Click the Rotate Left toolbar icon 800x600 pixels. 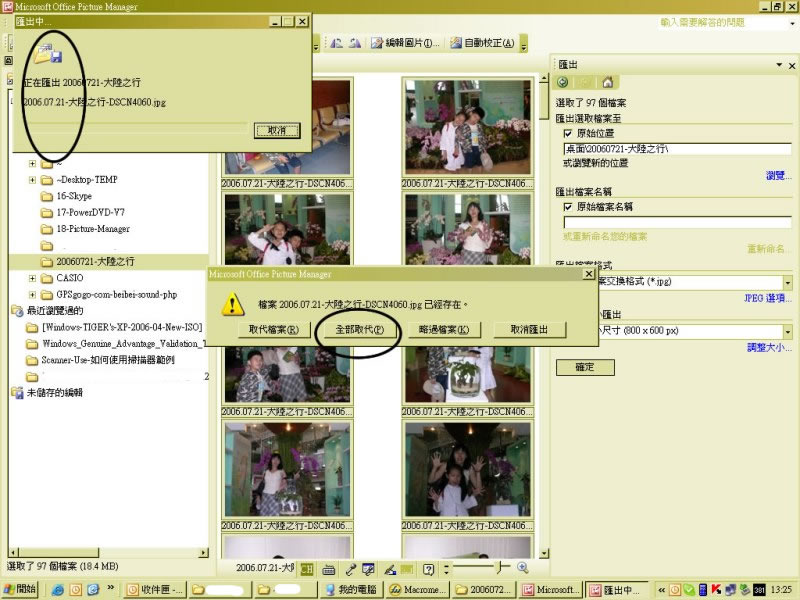336,43
